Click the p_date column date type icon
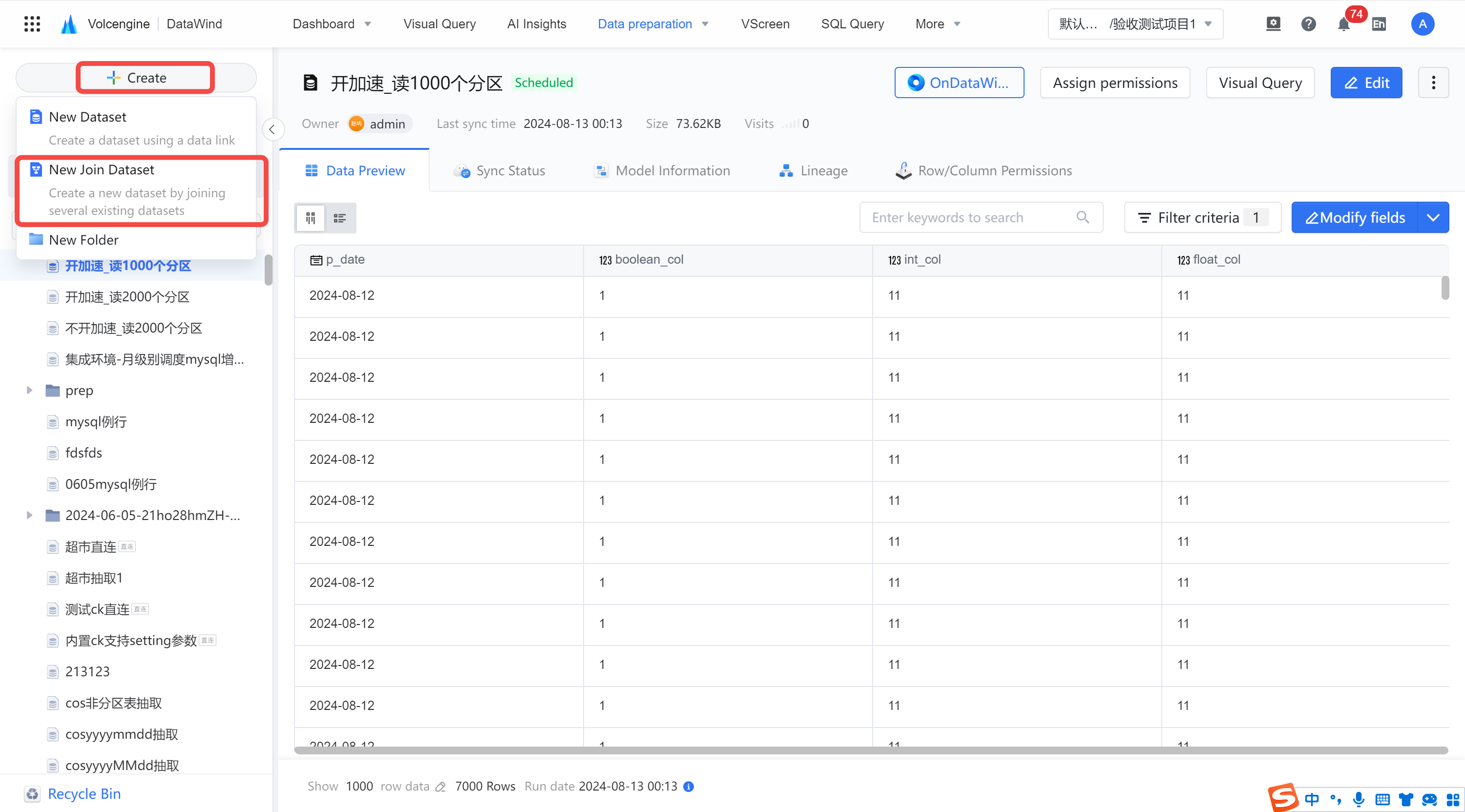1465x812 pixels. coord(316,260)
